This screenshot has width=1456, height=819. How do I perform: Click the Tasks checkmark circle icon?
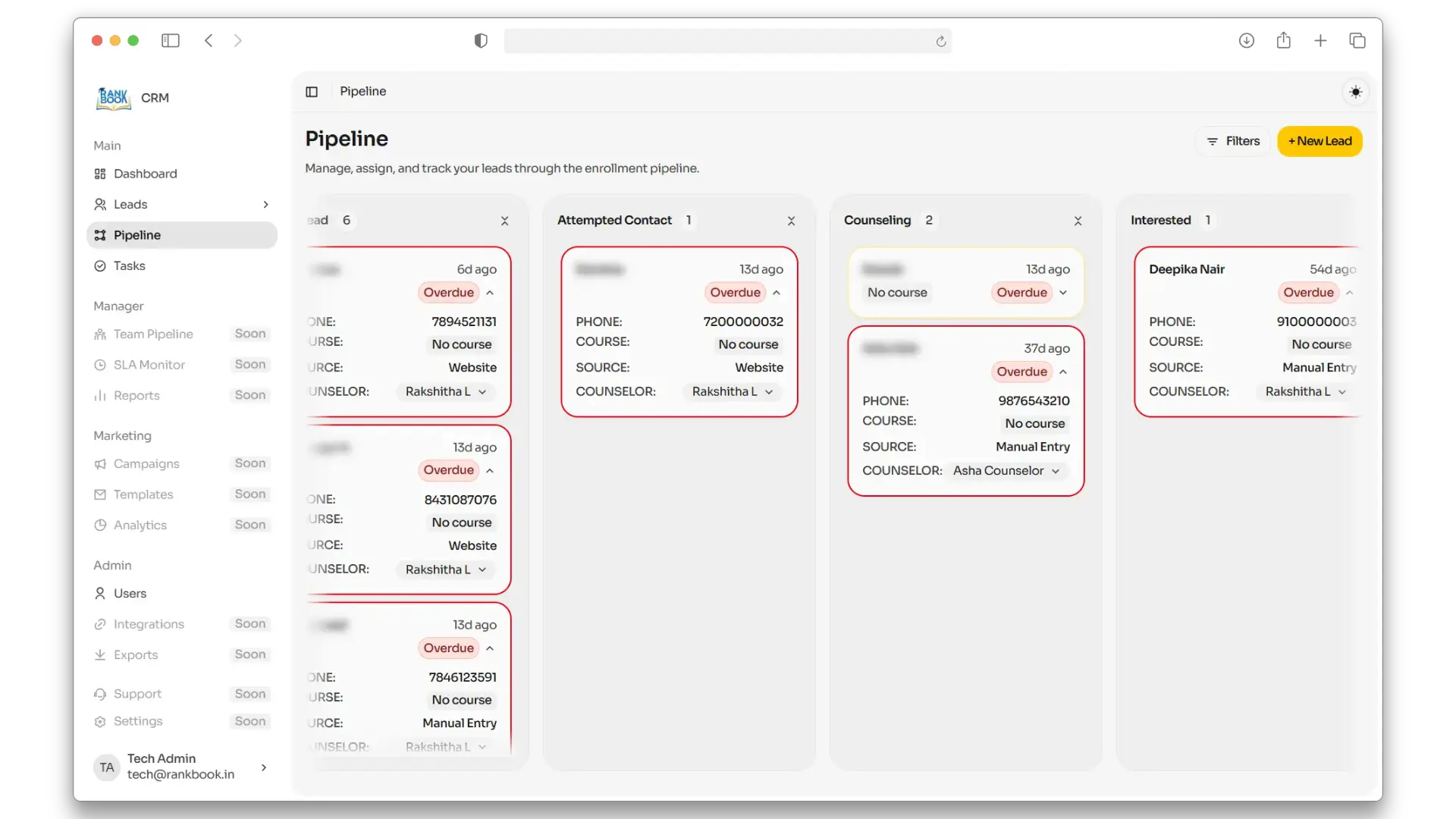pos(100,265)
